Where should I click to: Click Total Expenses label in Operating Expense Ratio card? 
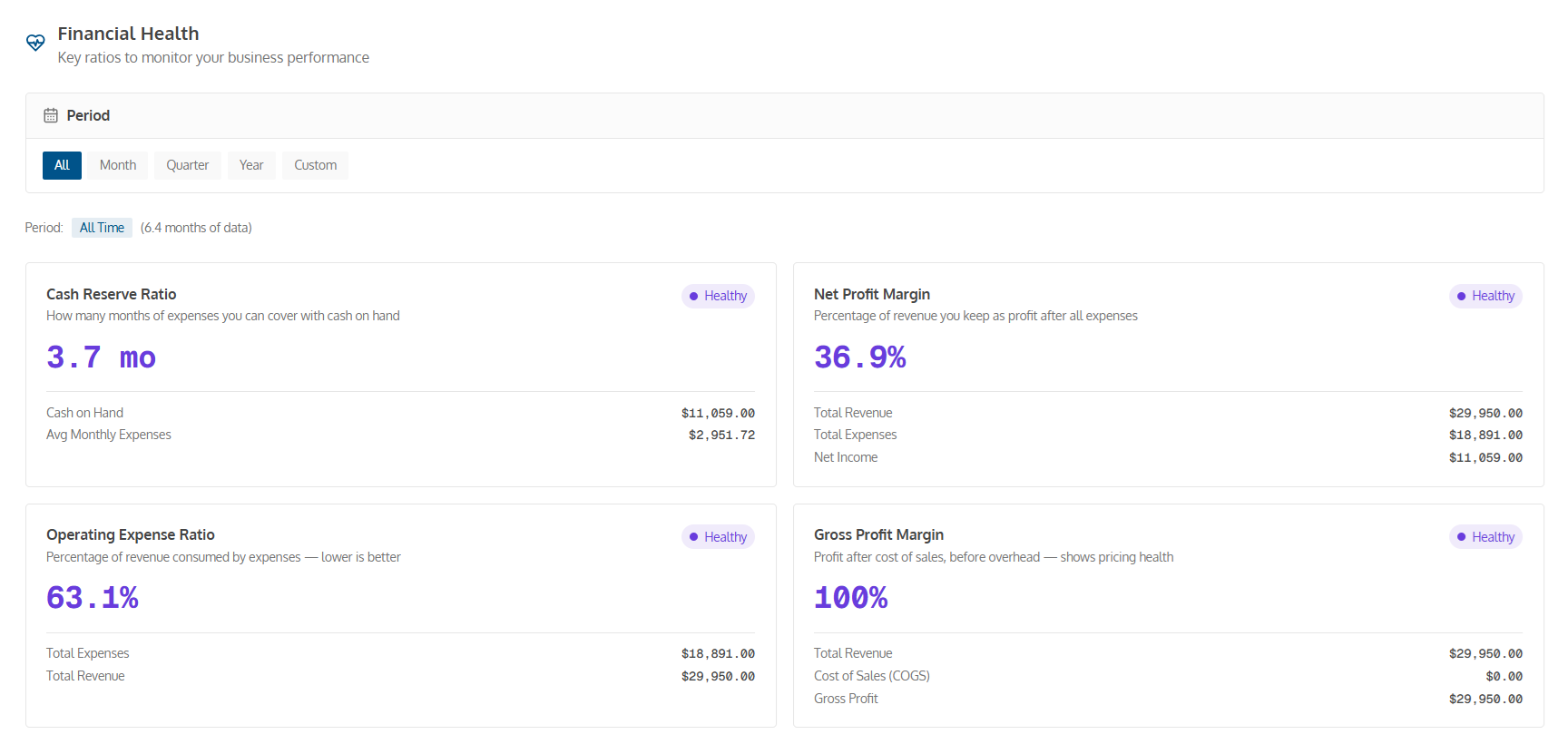pos(88,653)
